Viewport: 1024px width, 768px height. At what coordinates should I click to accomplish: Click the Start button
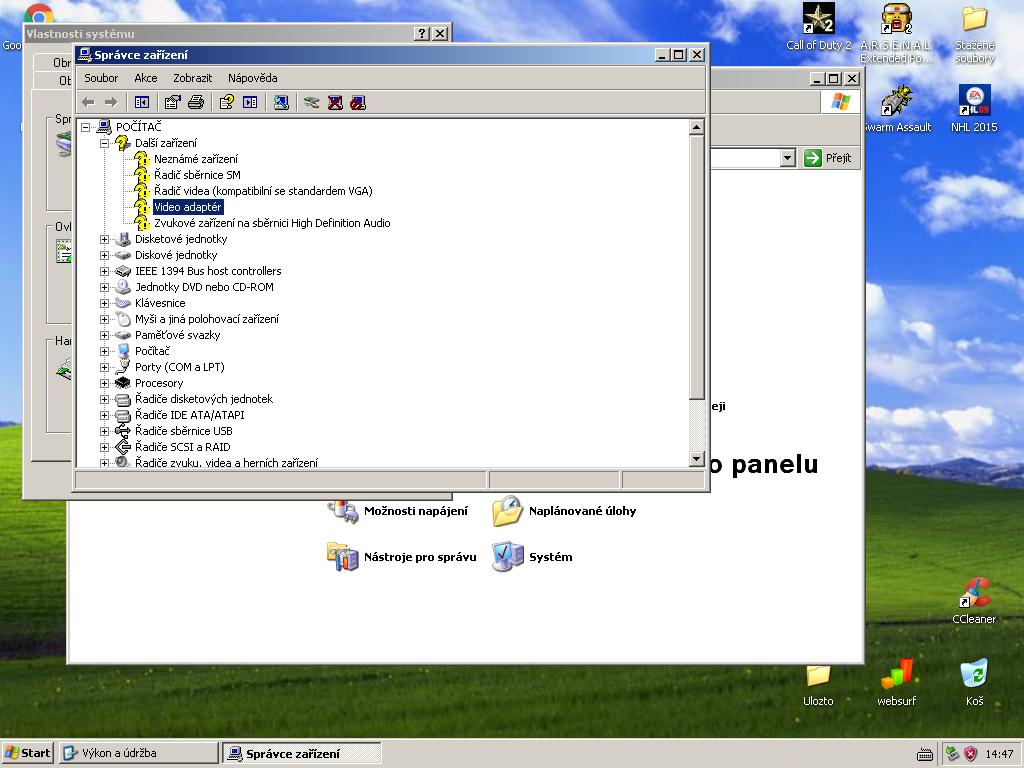(x=27, y=753)
